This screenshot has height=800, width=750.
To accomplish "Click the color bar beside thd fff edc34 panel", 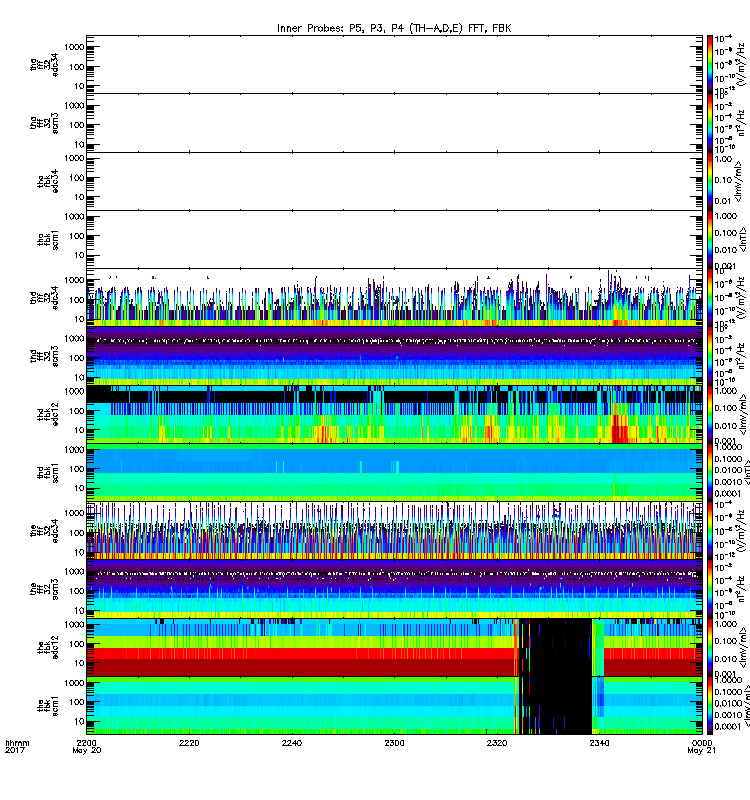I will tap(710, 298).
